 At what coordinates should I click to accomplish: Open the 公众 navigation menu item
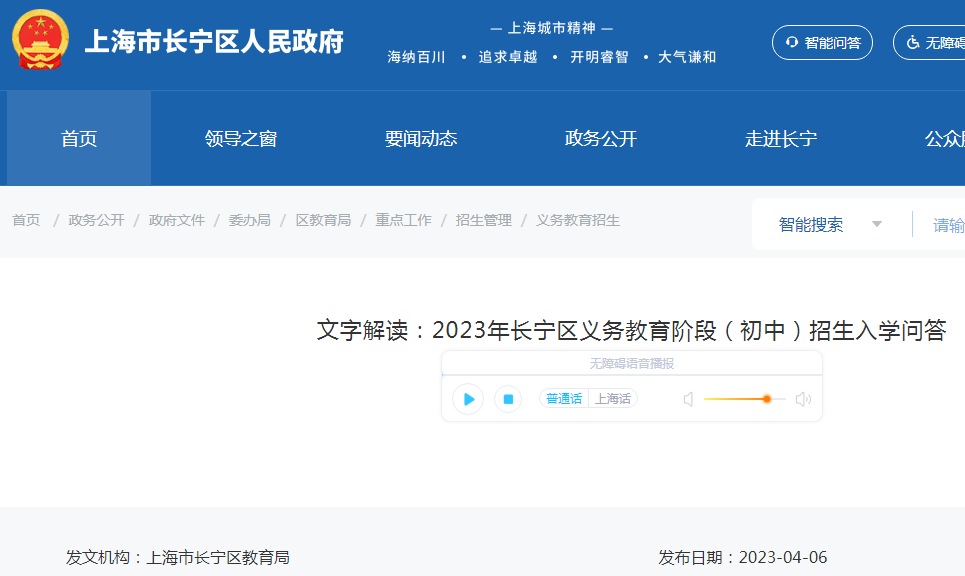click(945, 138)
